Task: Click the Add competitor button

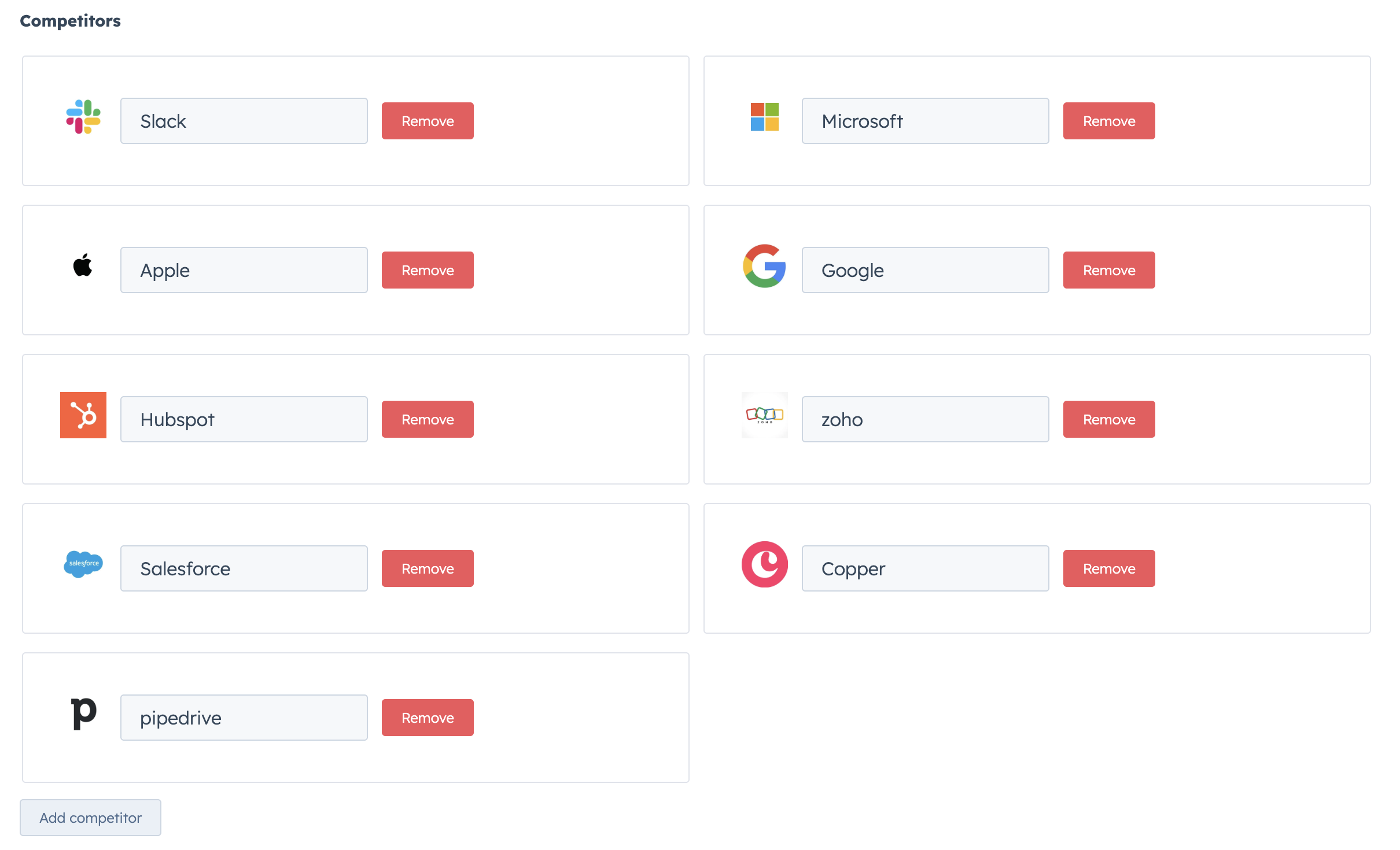Action: point(90,818)
